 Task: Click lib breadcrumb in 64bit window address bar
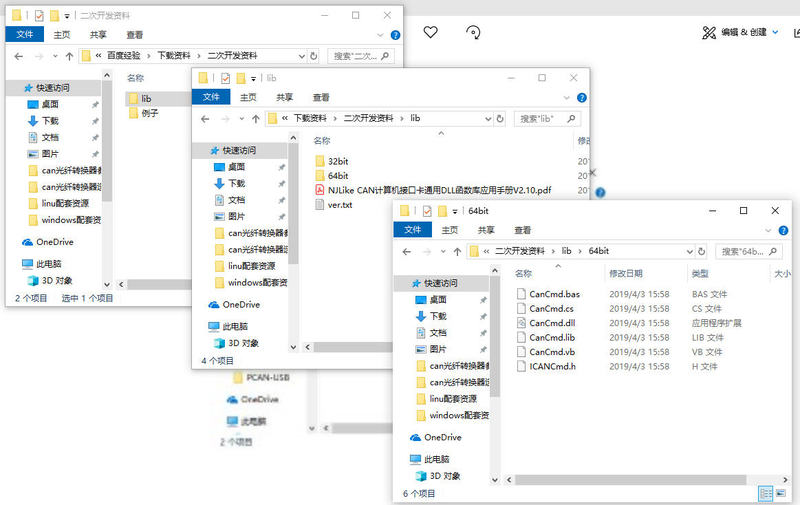click(566, 251)
